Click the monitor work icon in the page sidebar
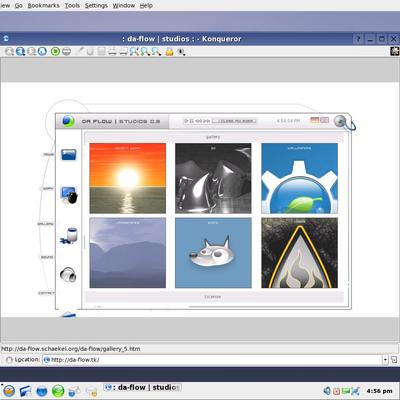This screenshot has width=400, height=400. pyautogui.click(x=69, y=194)
